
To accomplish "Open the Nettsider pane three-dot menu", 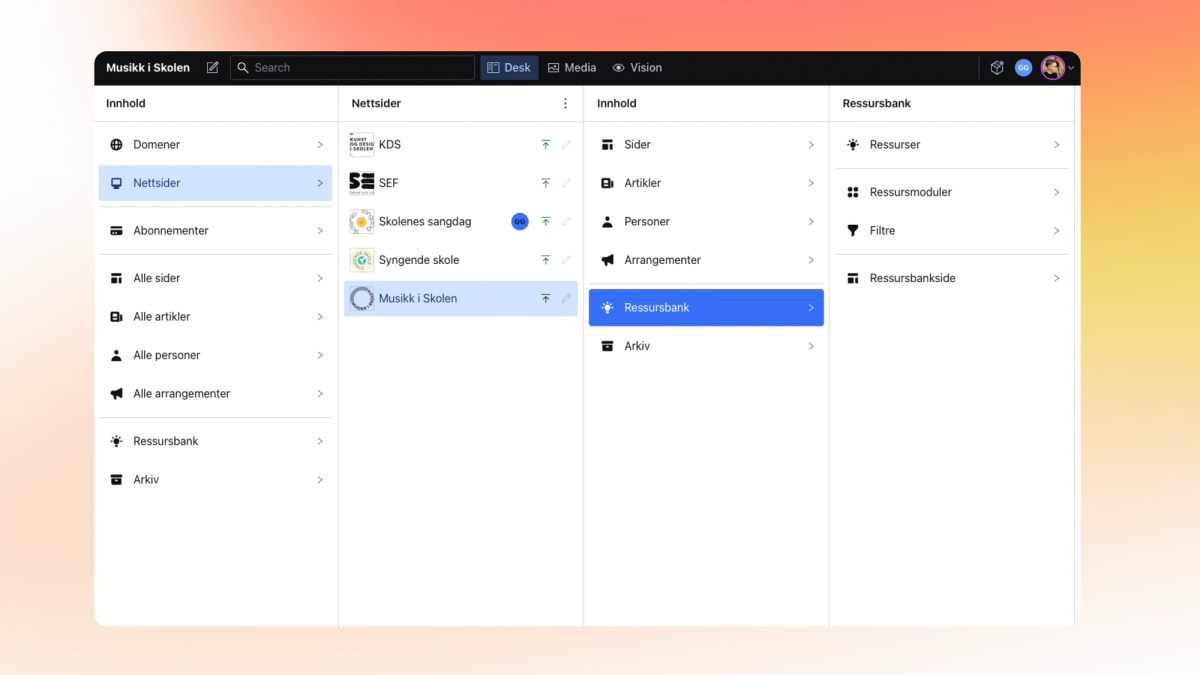I will point(565,104).
